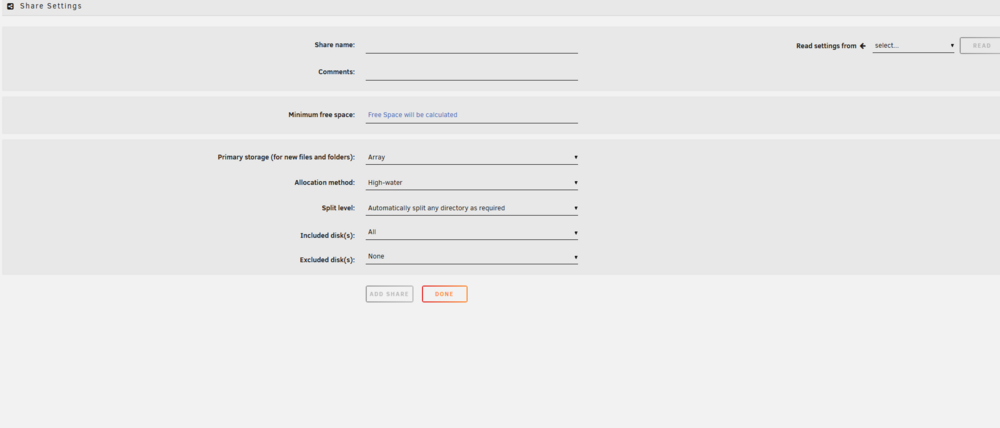This screenshot has height=428, width=1000.
Task: Click the arrow icon beside Read settings from
Action: tap(863, 46)
